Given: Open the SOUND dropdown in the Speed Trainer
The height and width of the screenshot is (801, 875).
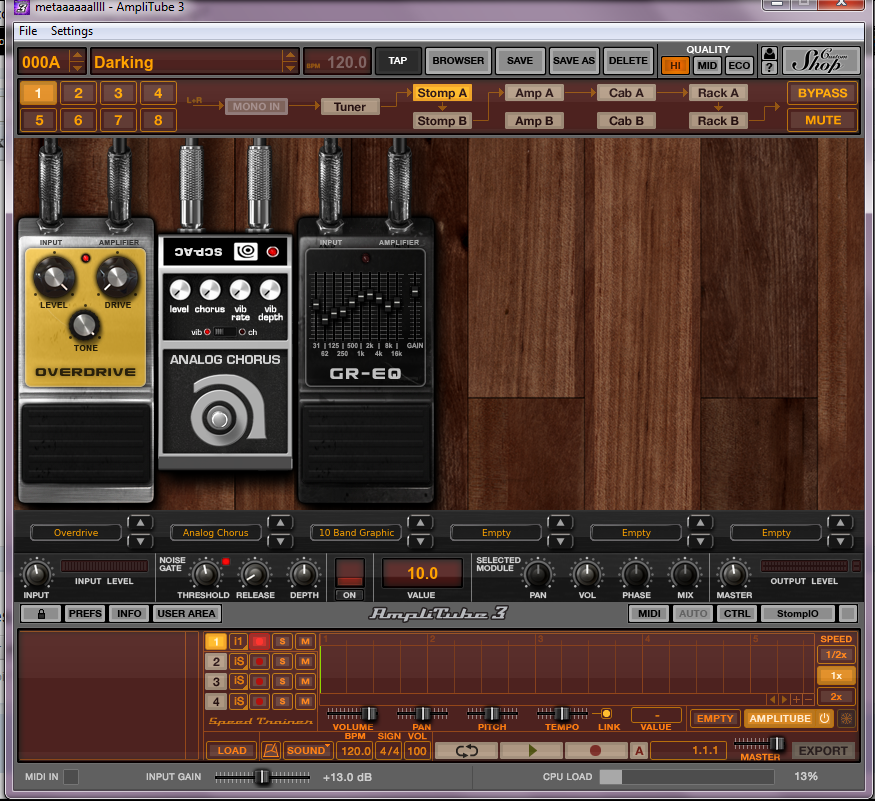Looking at the screenshot, I should 308,751.
